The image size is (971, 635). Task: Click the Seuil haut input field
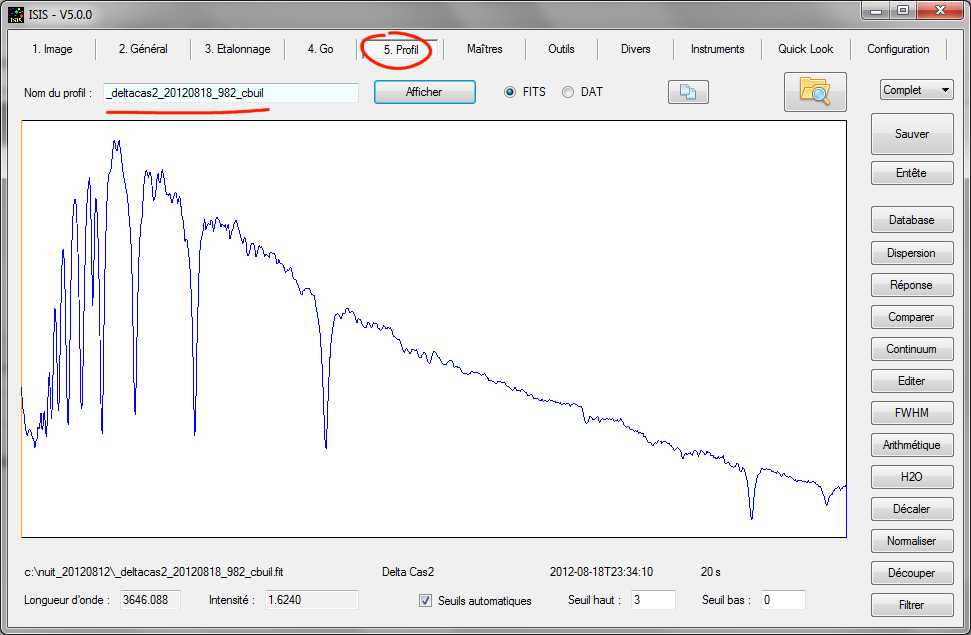(x=653, y=600)
